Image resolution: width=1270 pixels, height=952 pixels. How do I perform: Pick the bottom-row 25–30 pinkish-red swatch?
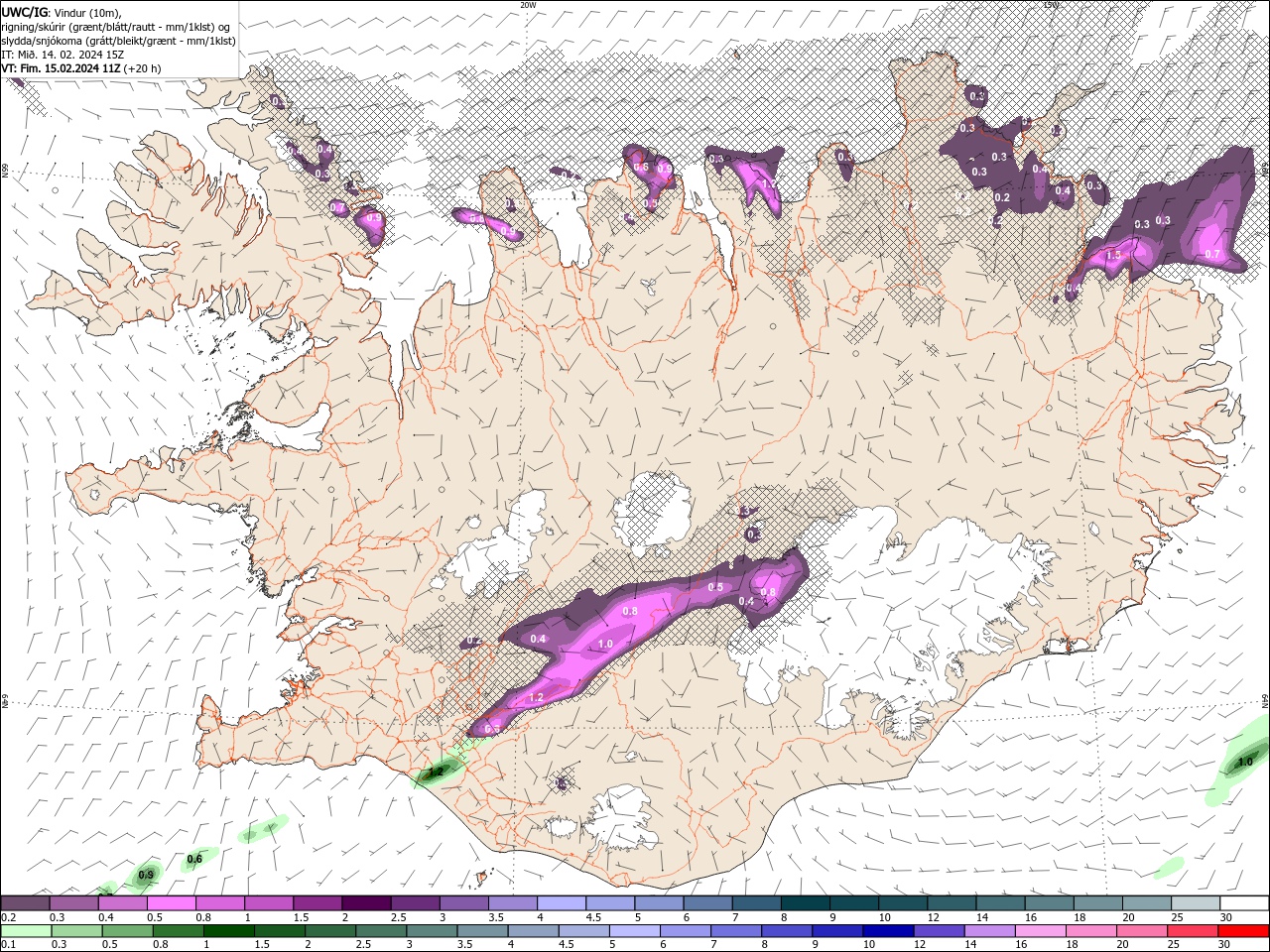[x=1191, y=931]
